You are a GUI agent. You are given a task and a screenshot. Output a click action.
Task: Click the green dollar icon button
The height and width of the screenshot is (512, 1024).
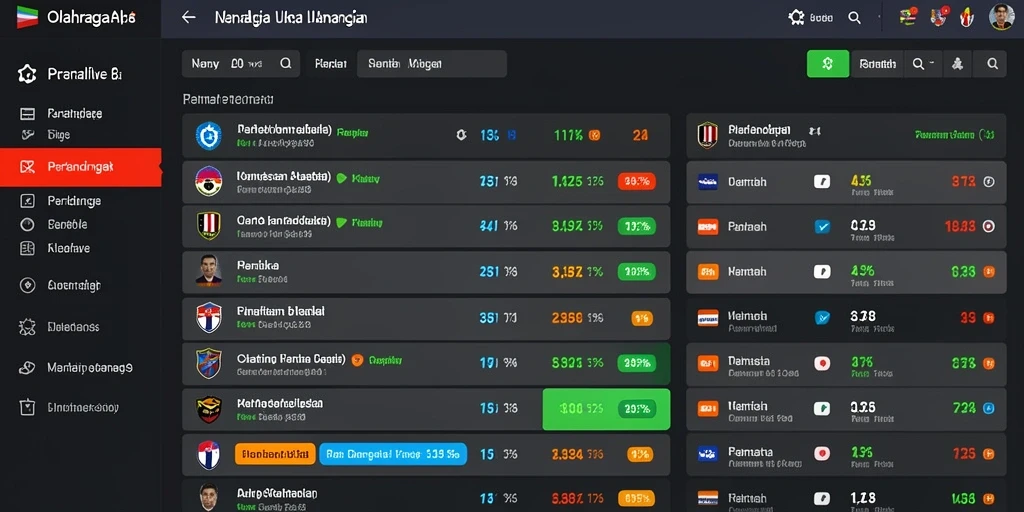(828, 64)
